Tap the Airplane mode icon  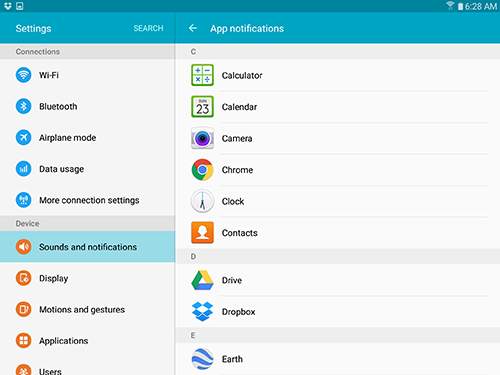click(23, 137)
